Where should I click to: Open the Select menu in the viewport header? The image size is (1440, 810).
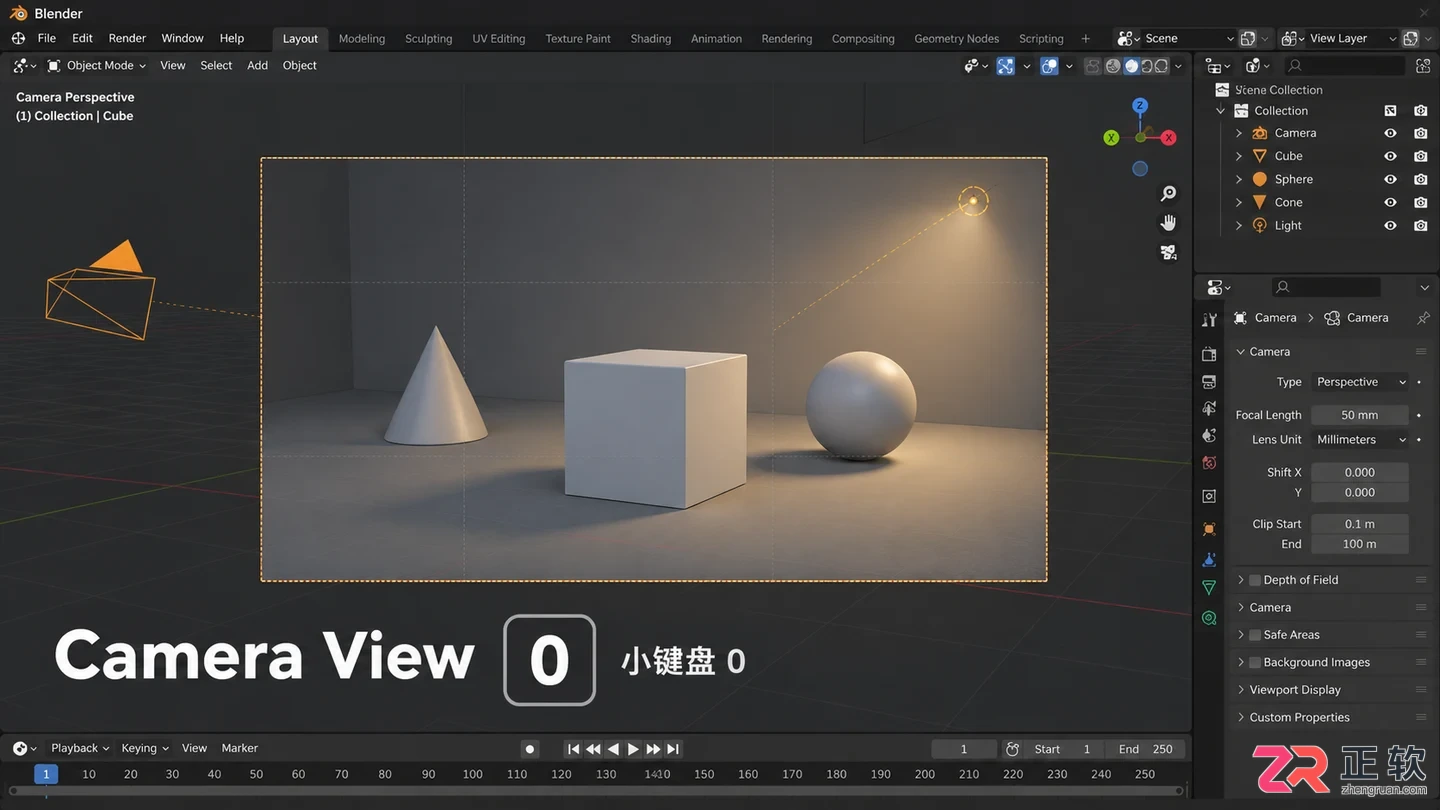click(216, 66)
